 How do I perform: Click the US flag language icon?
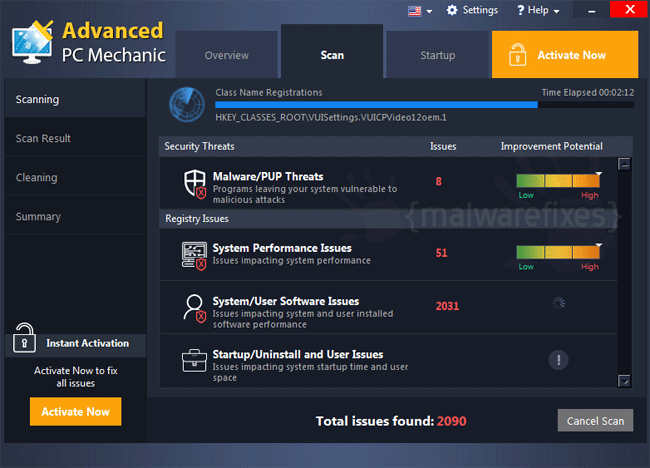[415, 11]
